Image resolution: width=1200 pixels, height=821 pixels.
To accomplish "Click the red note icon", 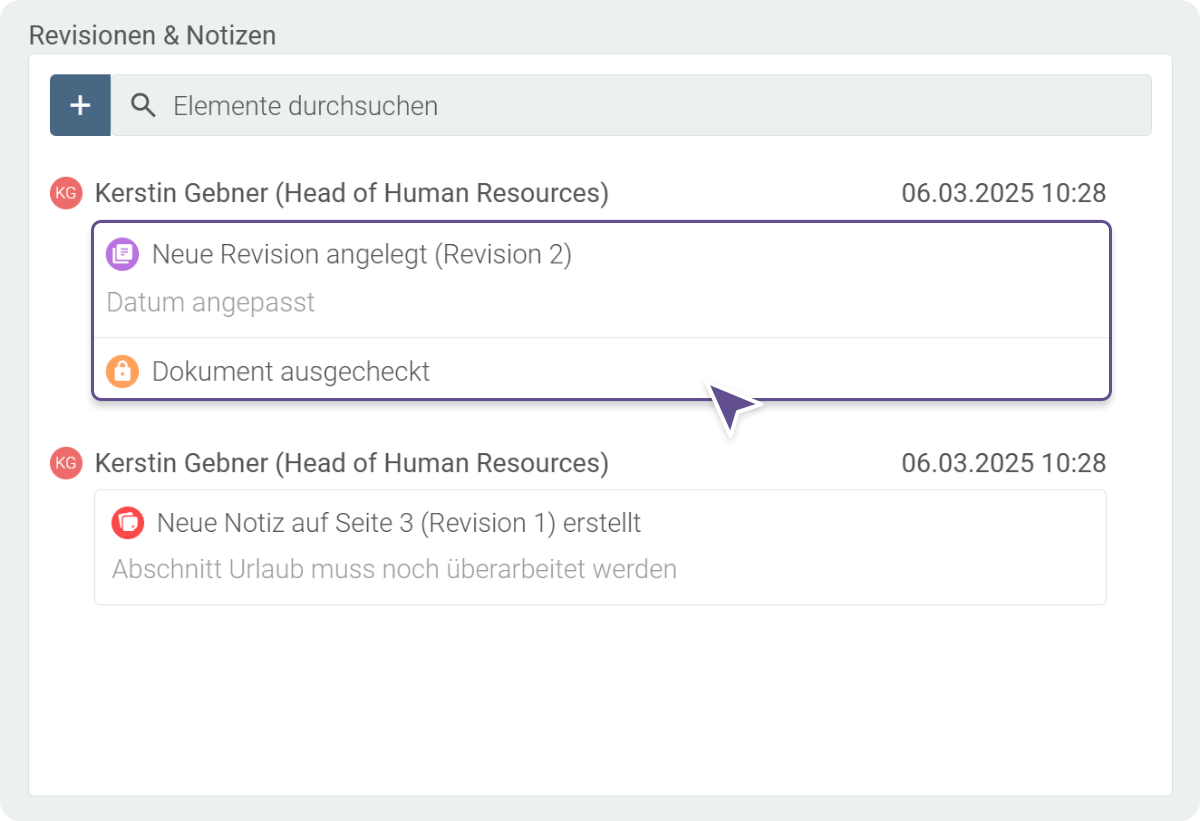I will 128,522.
